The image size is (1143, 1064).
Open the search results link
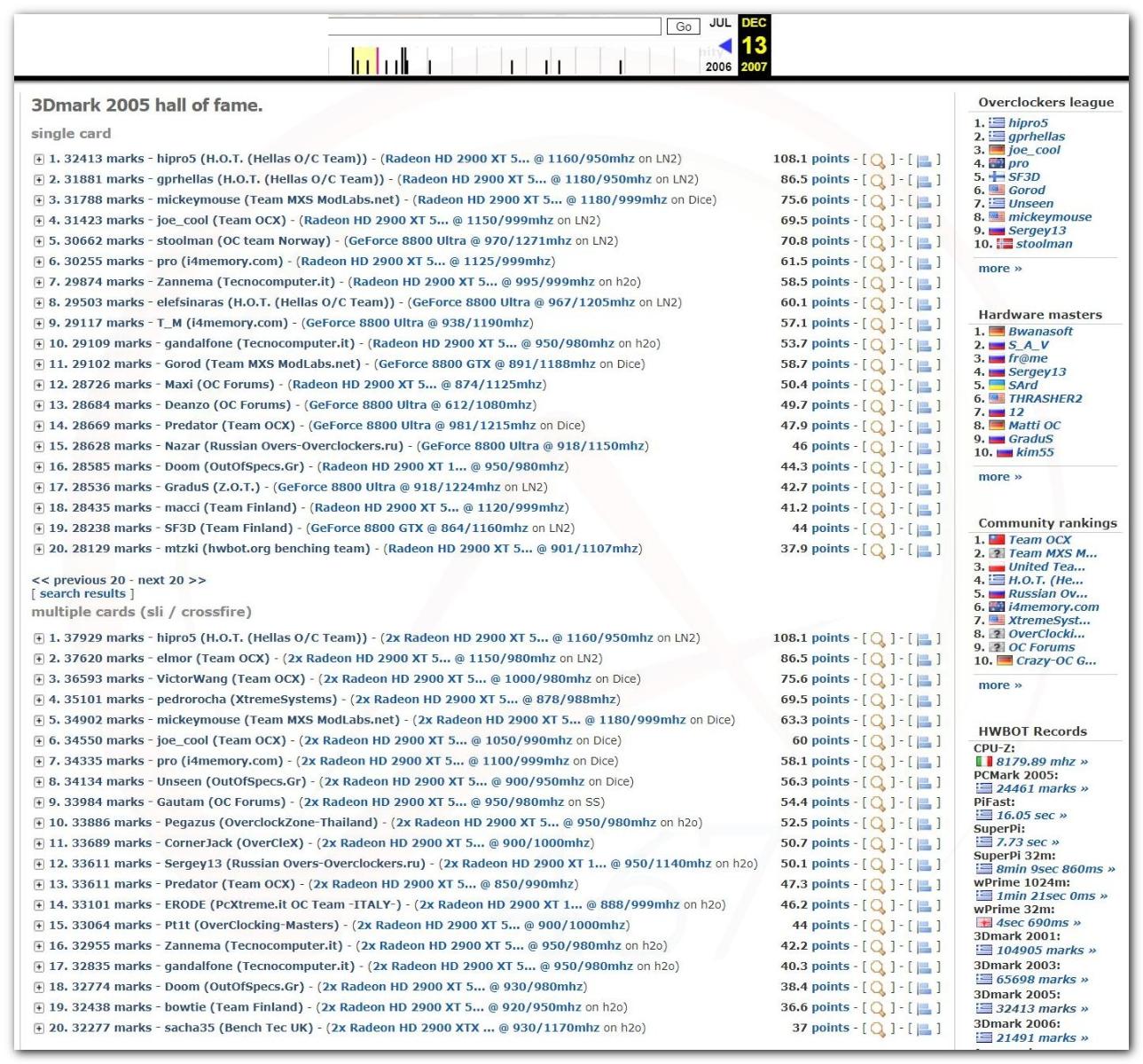tap(82, 593)
